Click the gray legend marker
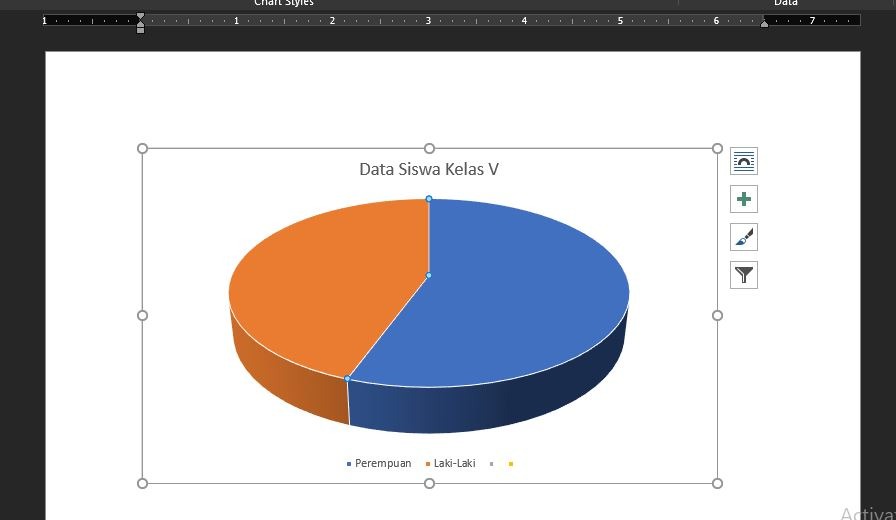896x520 pixels. click(491, 464)
